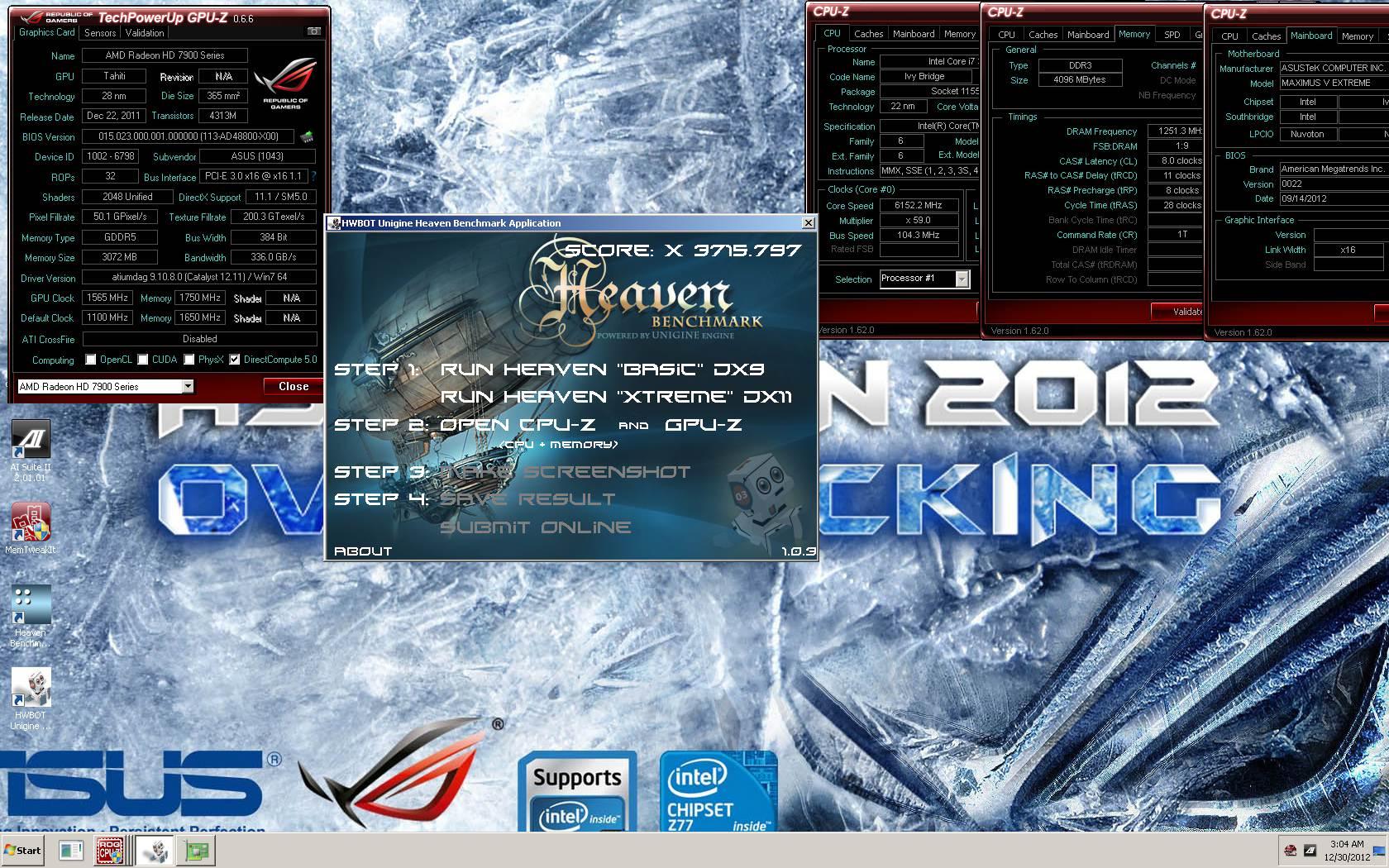Select Mainboard tab in the rightmost CPU-Z window
This screenshot has height=868, width=1389.
tap(1311, 36)
